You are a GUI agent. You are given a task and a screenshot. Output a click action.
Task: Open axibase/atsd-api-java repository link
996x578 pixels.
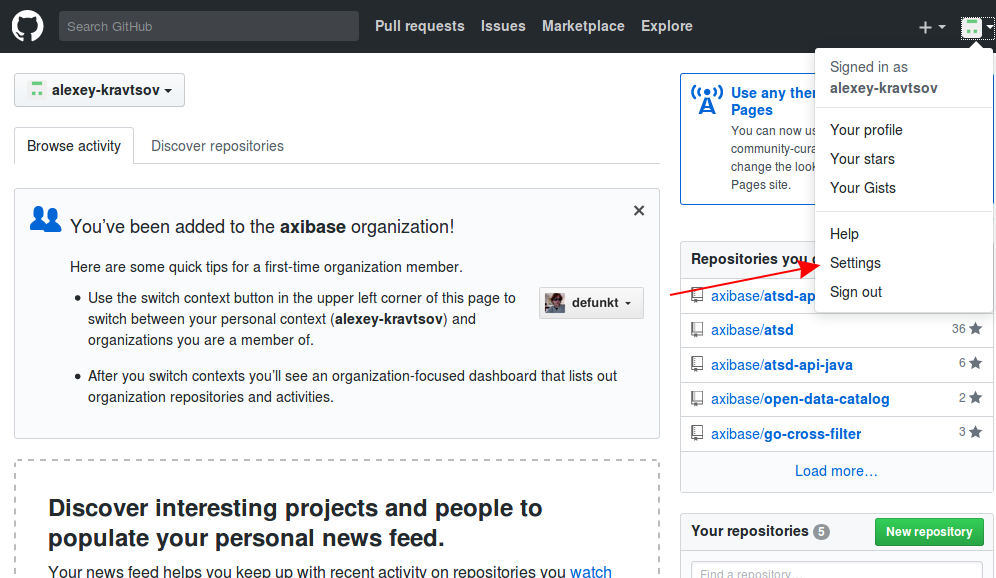coord(781,365)
